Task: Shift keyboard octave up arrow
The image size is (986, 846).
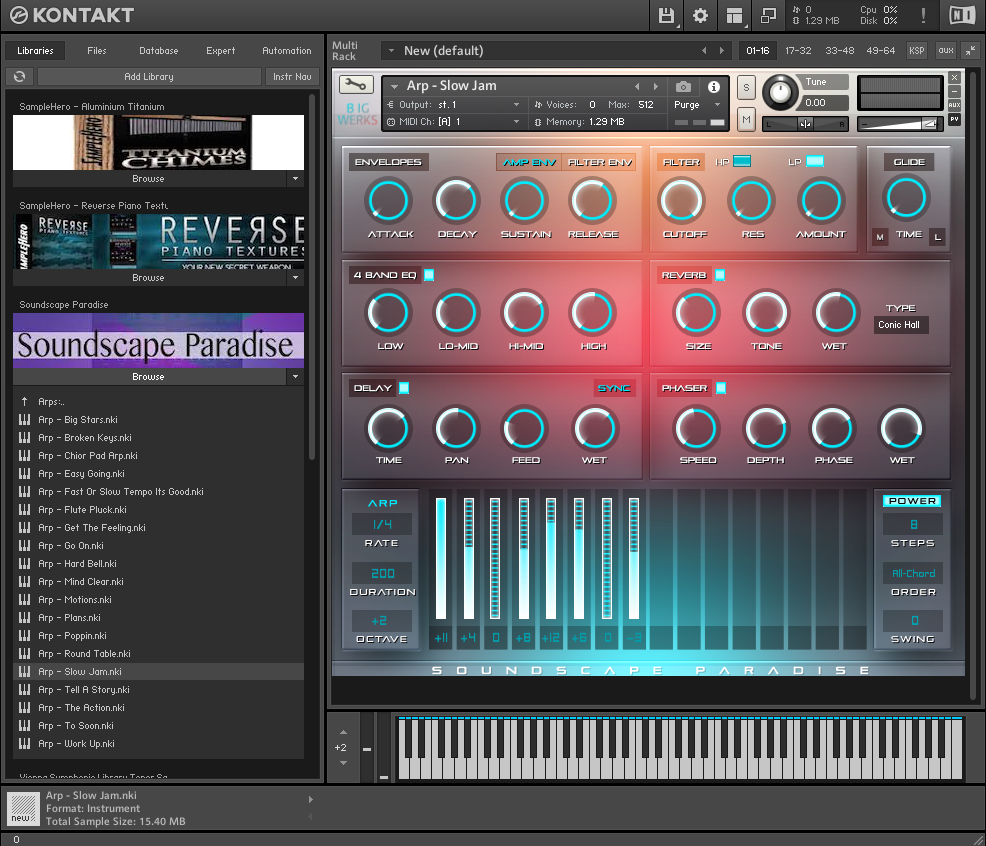Action: [343, 732]
